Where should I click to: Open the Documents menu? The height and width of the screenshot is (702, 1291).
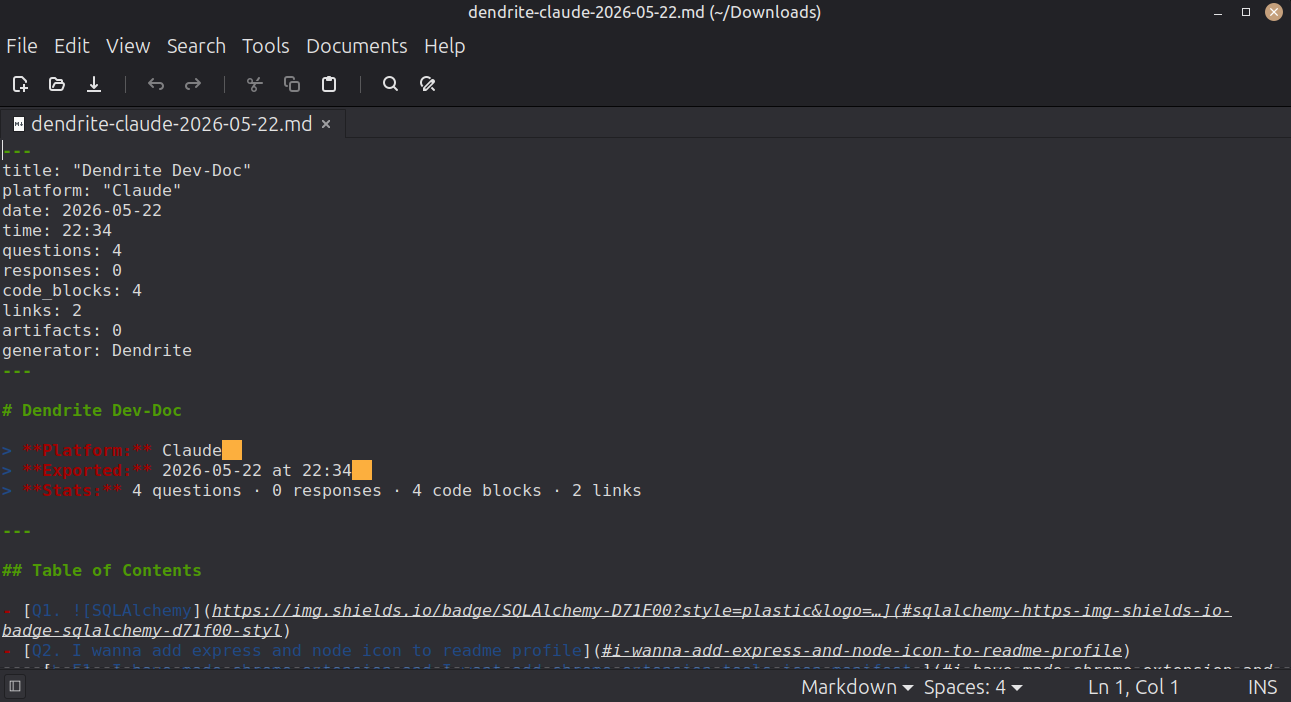pos(357,46)
